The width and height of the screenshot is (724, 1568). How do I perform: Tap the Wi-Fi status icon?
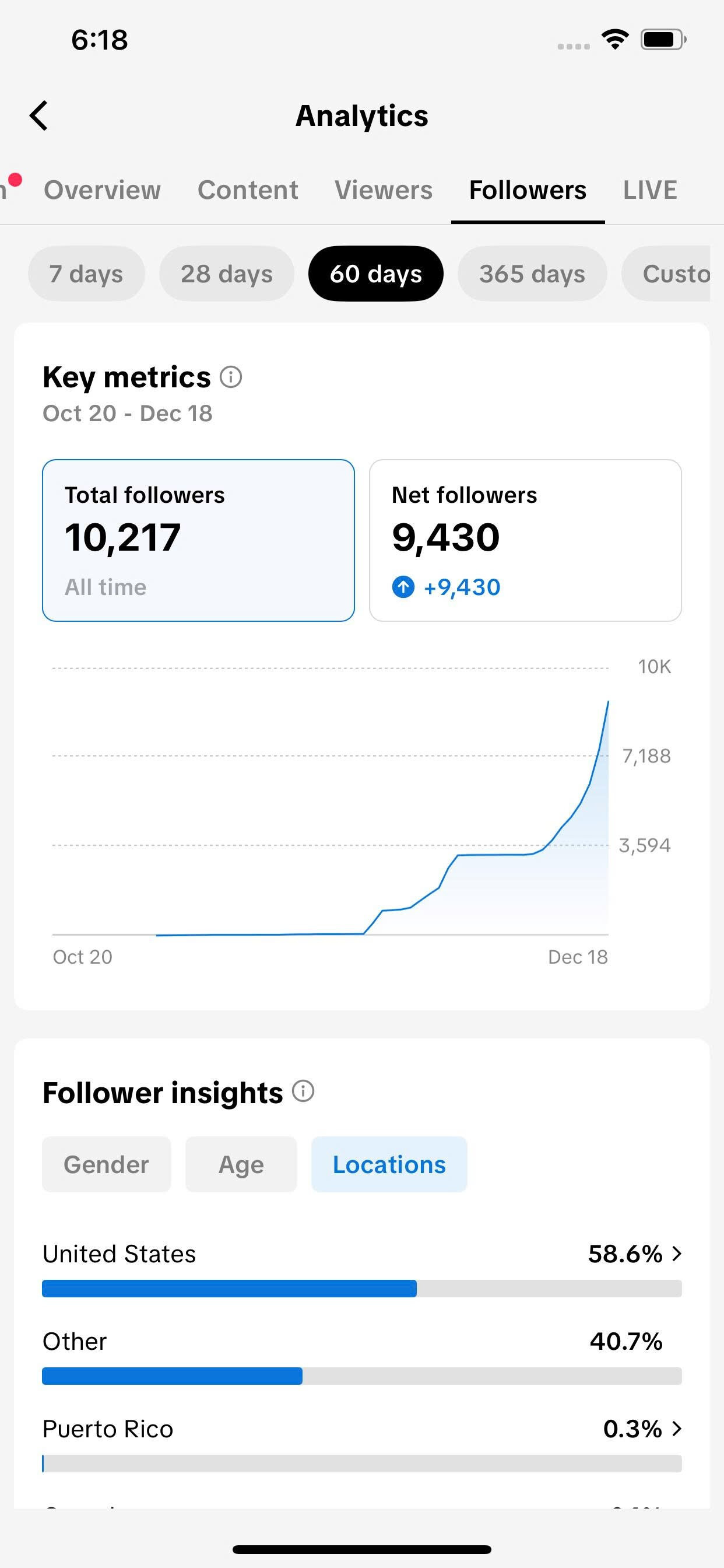point(614,40)
